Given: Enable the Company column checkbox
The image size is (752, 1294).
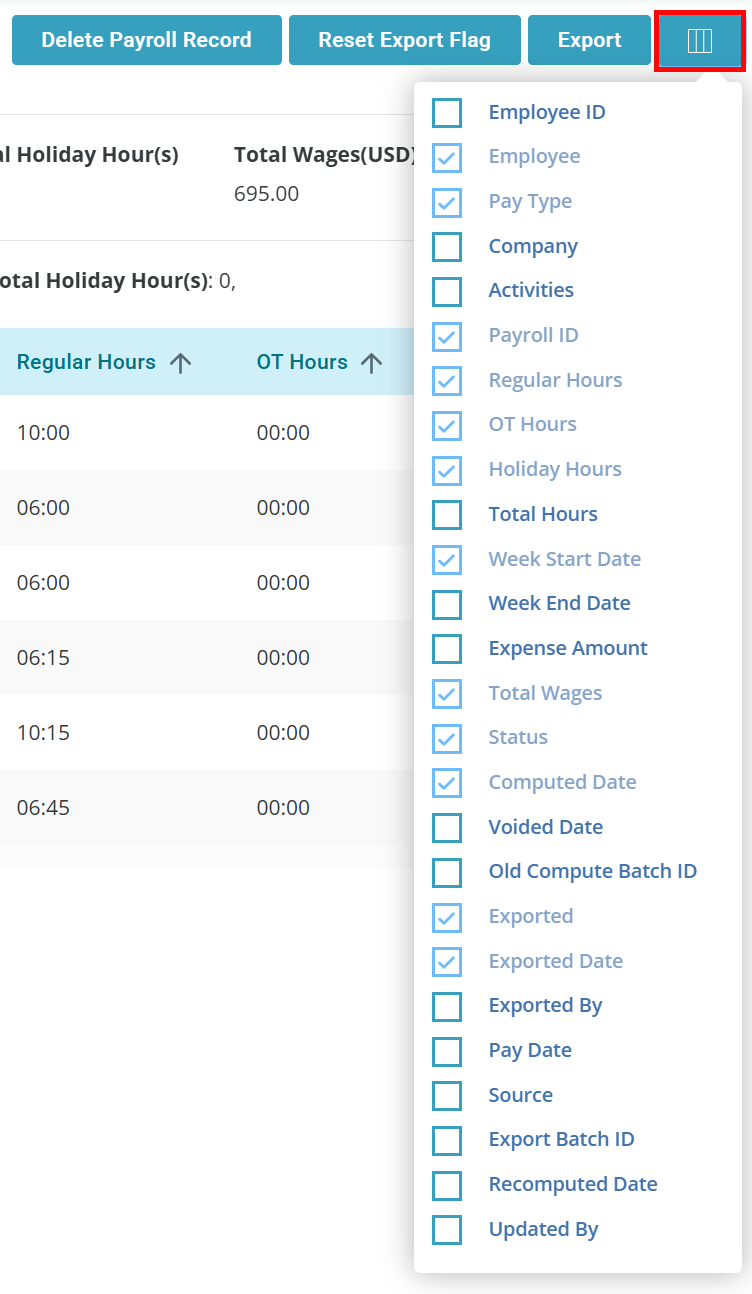Looking at the screenshot, I should click(x=447, y=246).
